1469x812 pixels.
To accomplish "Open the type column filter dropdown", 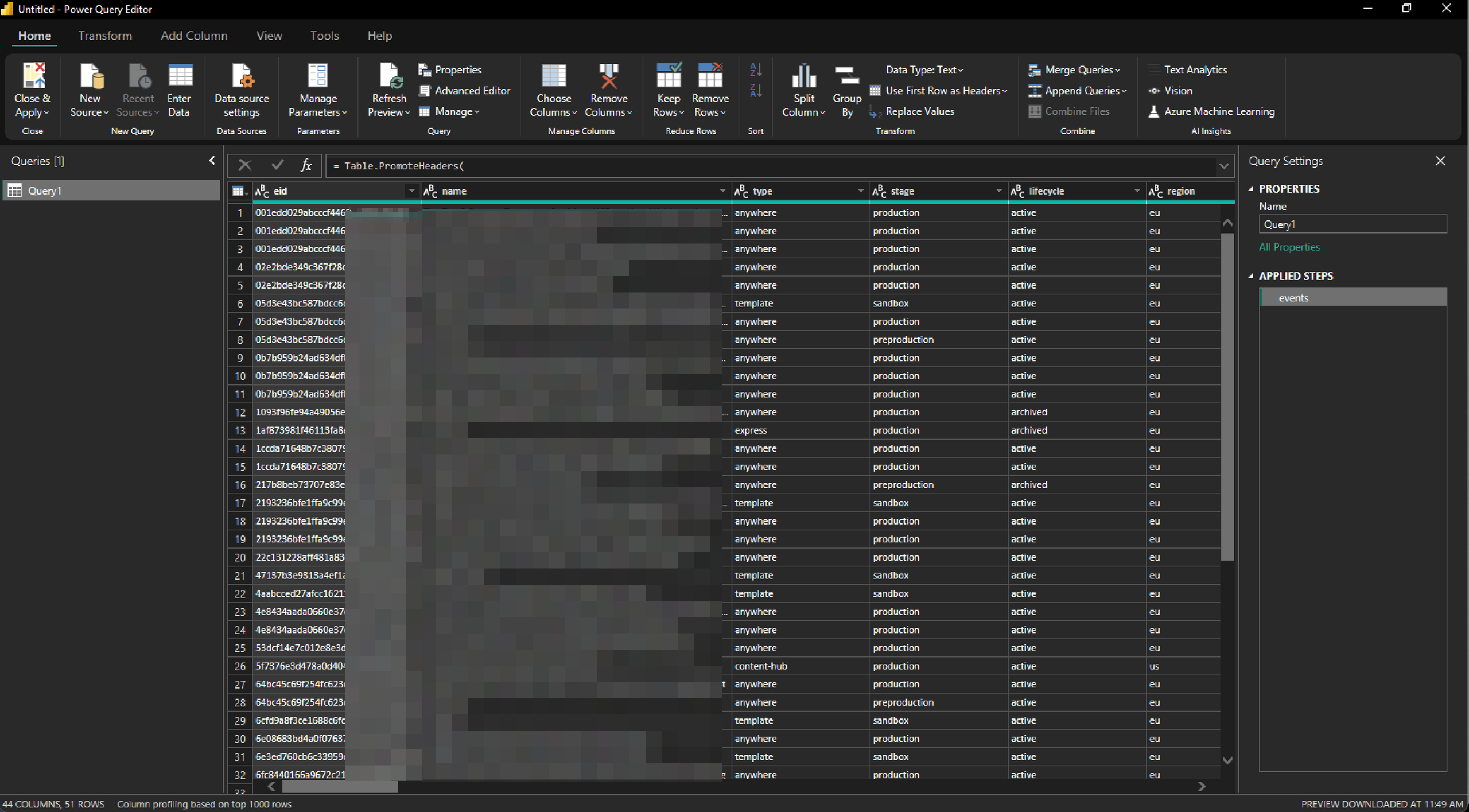I will click(x=860, y=191).
